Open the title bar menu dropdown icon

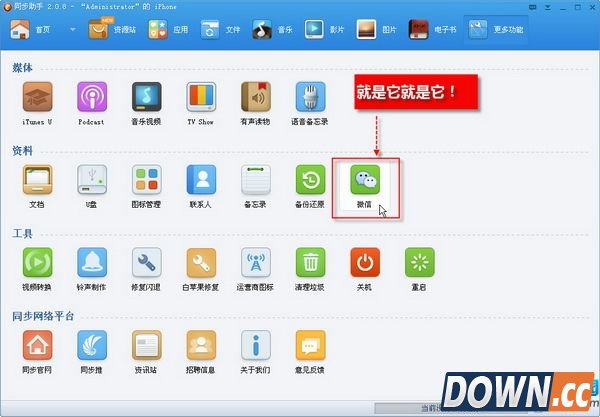pos(548,7)
